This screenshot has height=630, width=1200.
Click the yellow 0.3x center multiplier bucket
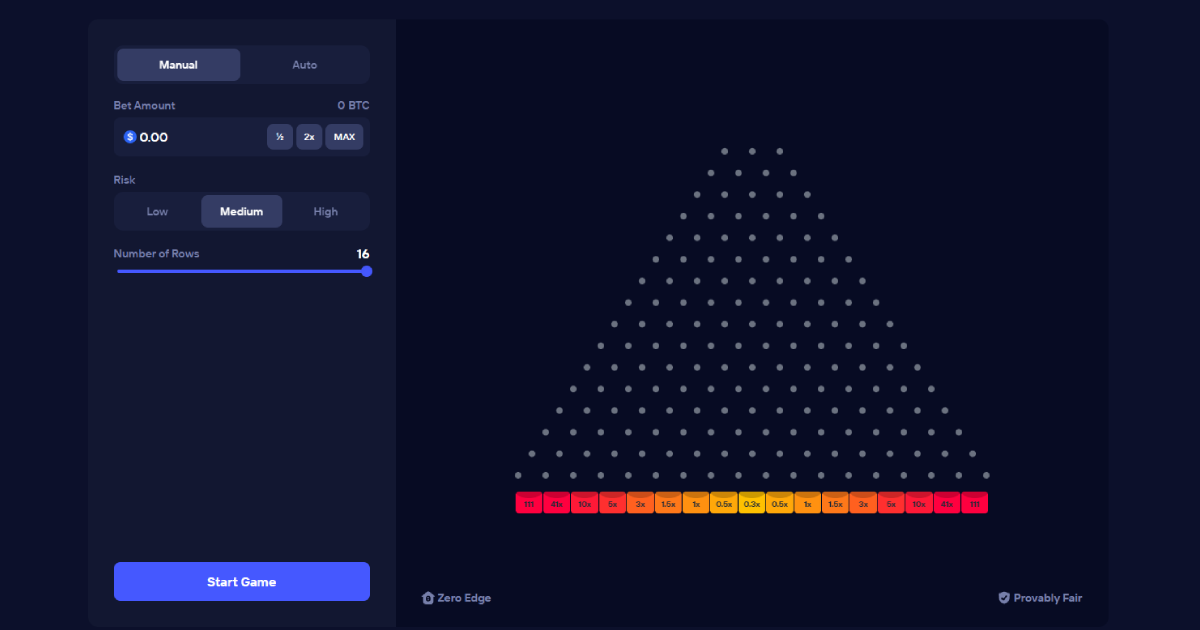point(752,503)
